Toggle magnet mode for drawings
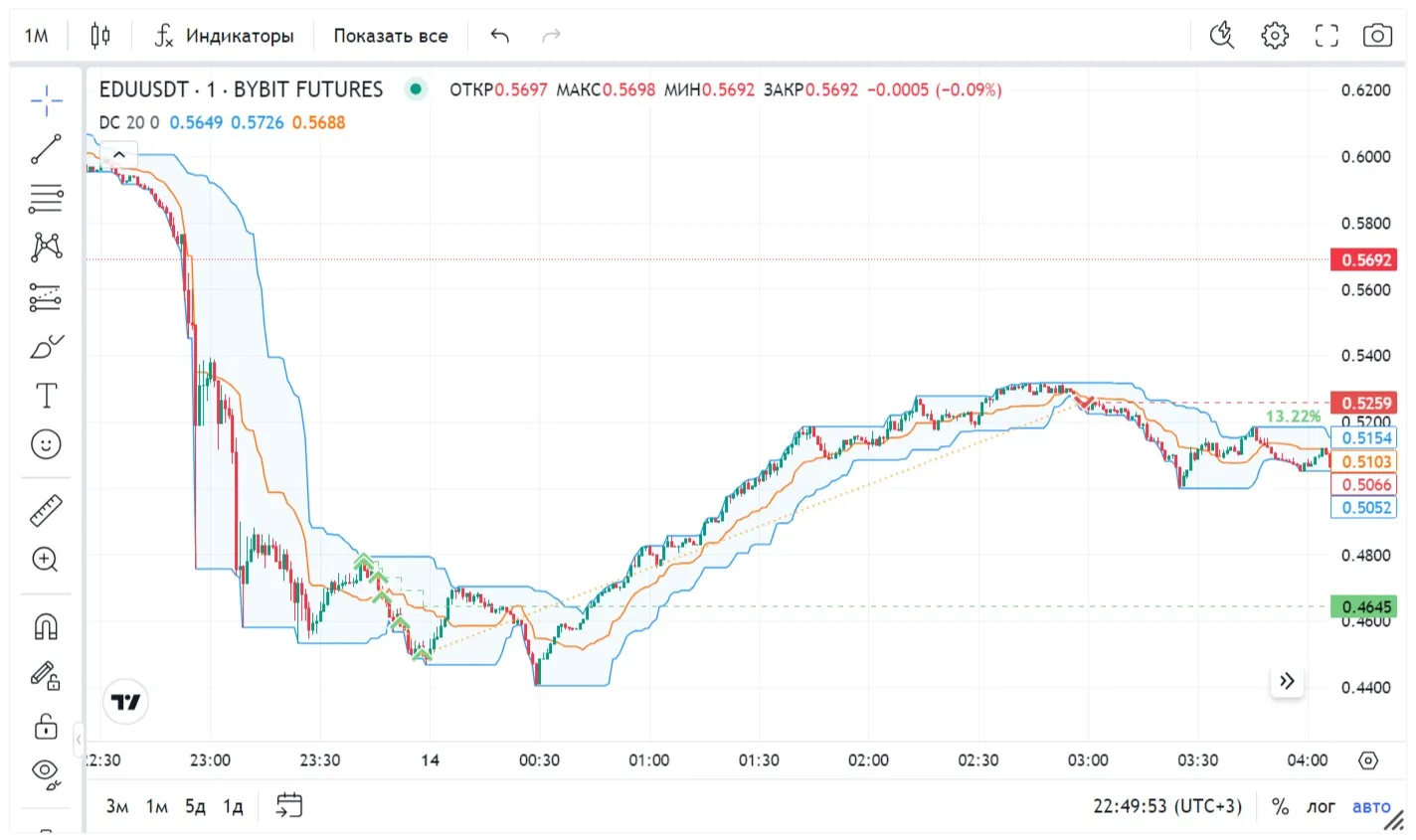The height and width of the screenshot is (840, 1416). pos(46,626)
